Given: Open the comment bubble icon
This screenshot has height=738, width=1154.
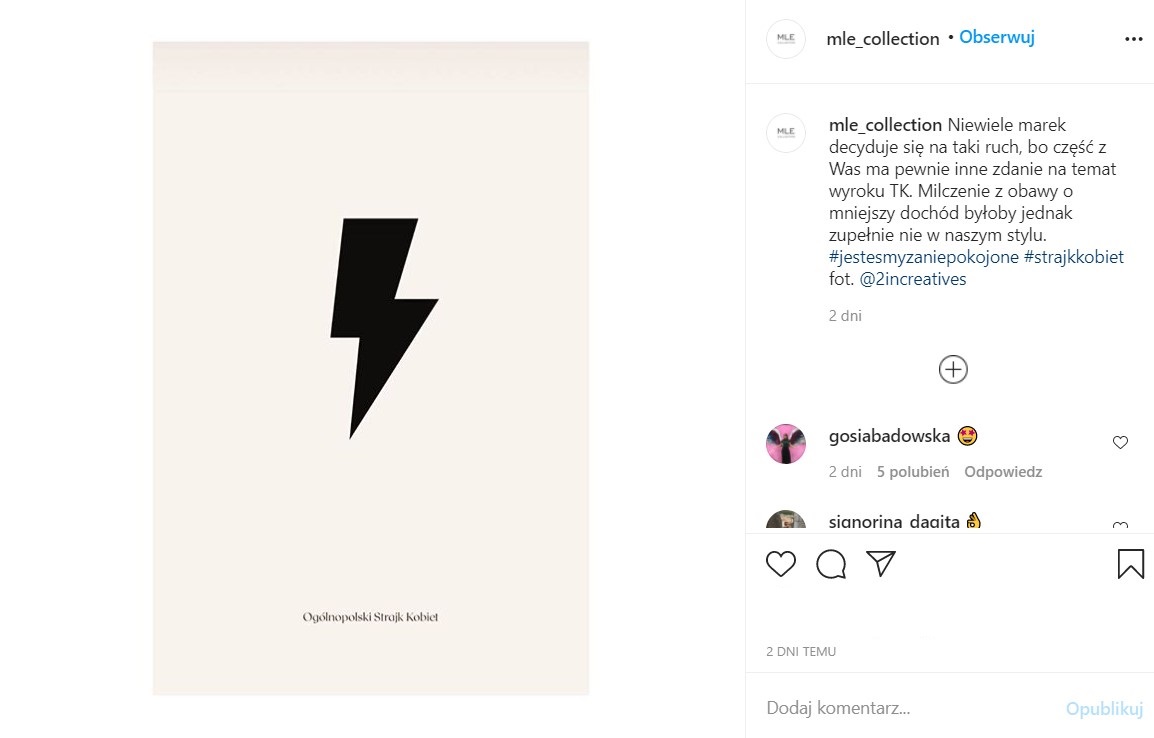Looking at the screenshot, I should coord(831,564).
